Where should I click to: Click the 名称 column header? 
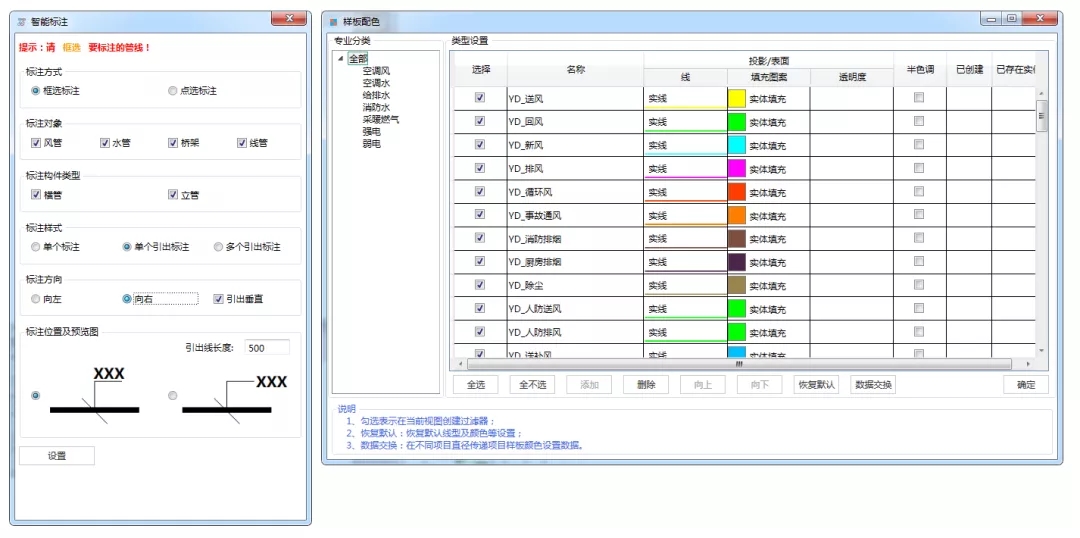point(575,70)
